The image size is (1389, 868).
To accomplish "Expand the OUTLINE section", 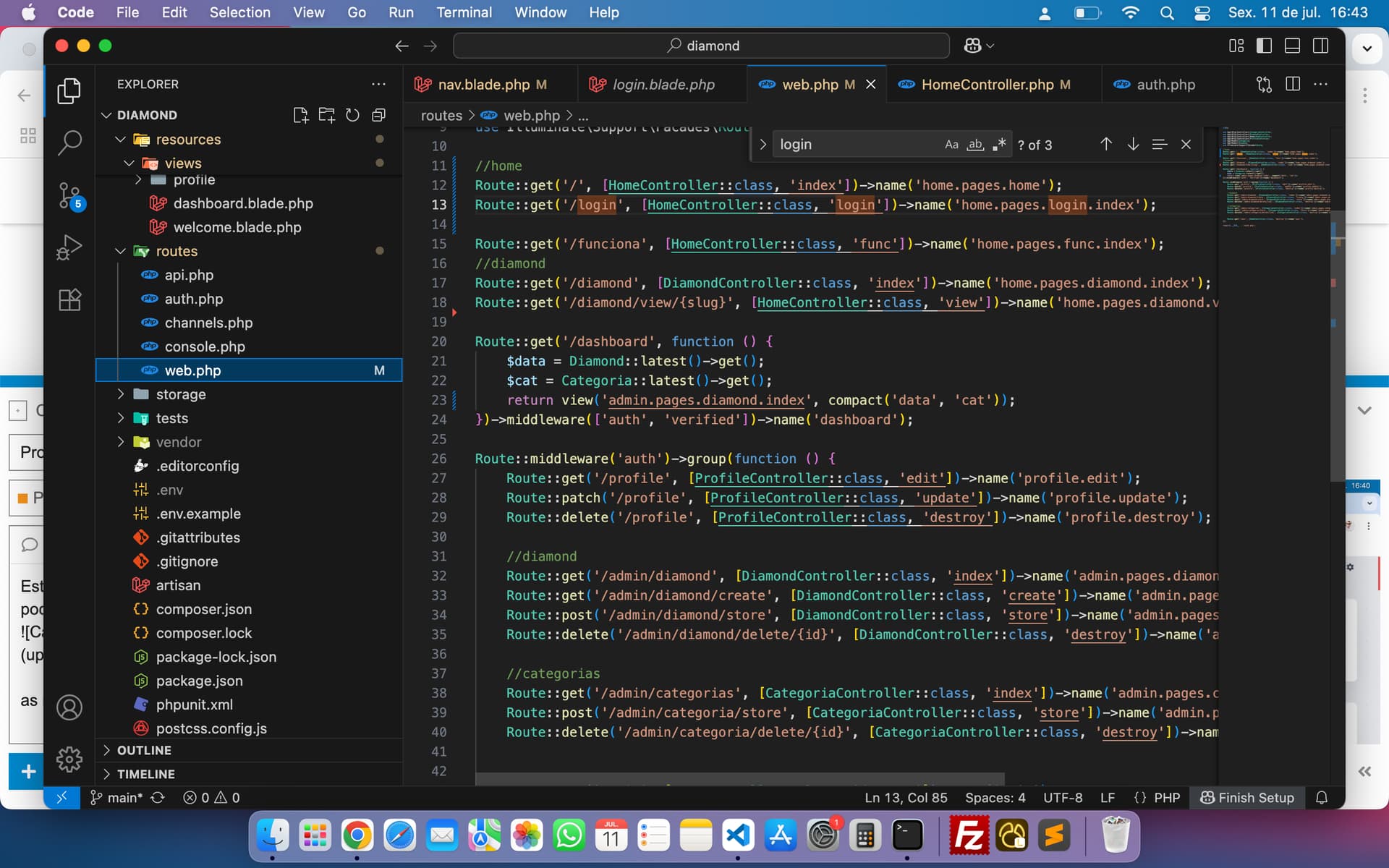I will pos(249,750).
